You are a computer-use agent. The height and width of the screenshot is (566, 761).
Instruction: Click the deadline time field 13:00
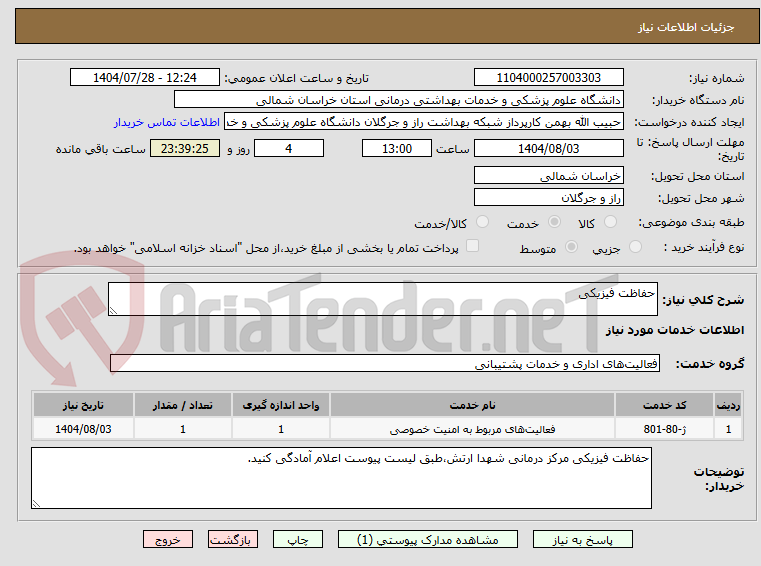[x=397, y=149]
